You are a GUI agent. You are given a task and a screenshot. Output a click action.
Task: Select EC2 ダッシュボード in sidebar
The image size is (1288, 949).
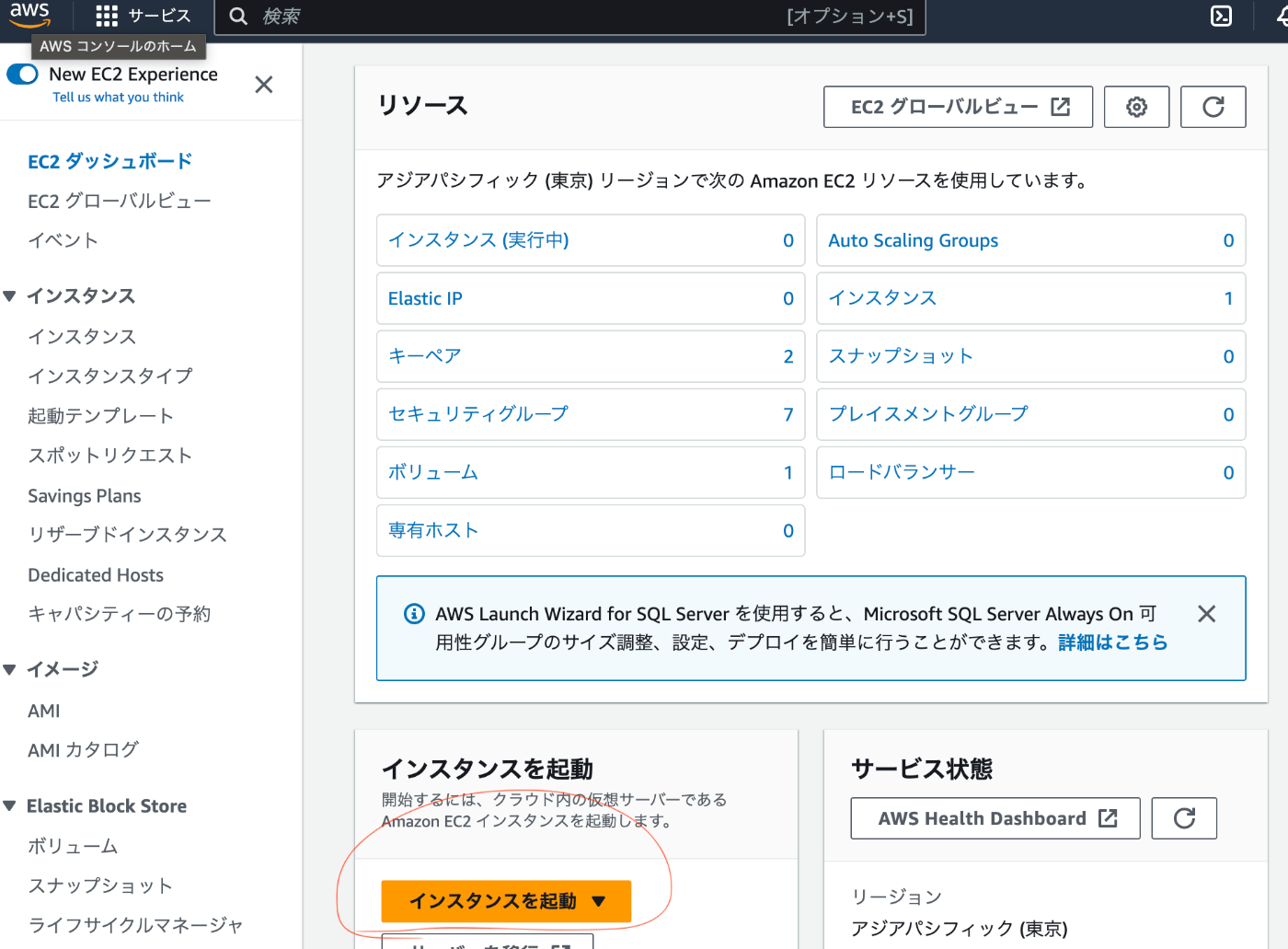click(x=110, y=161)
